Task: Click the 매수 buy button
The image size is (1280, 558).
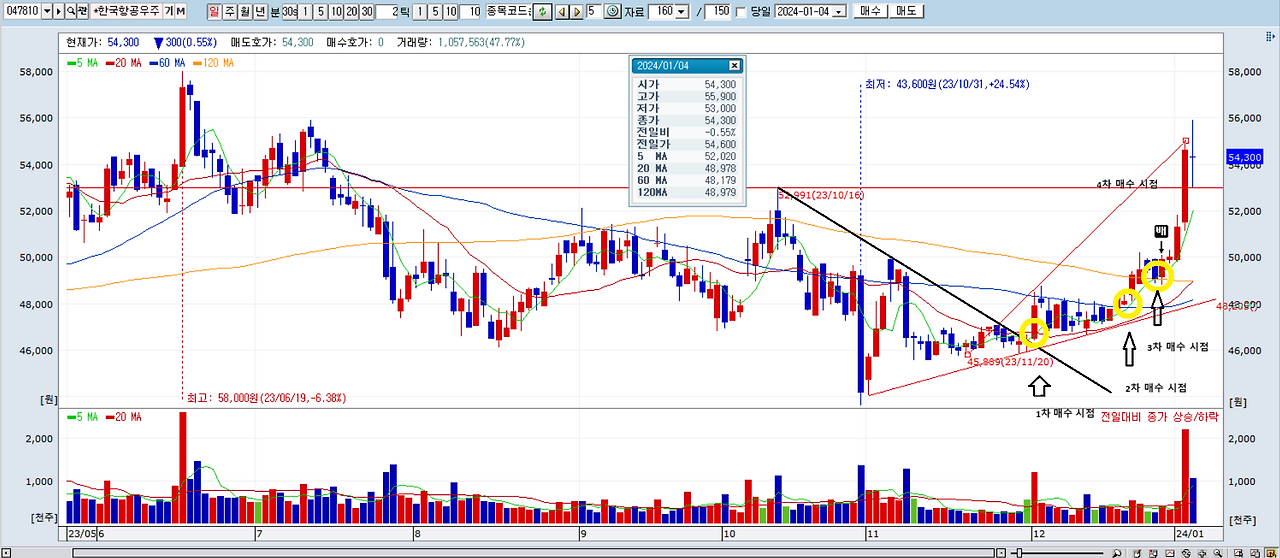Action: pos(871,11)
